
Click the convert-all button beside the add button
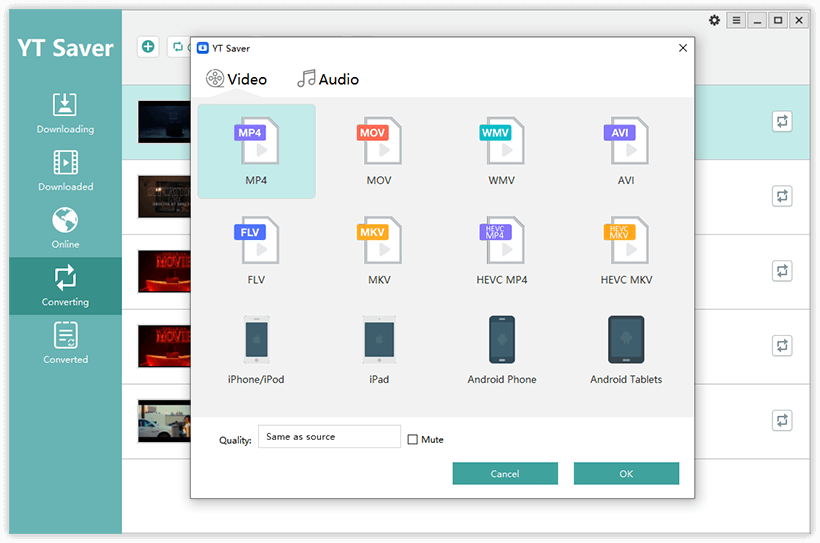(x=179, y=47)
